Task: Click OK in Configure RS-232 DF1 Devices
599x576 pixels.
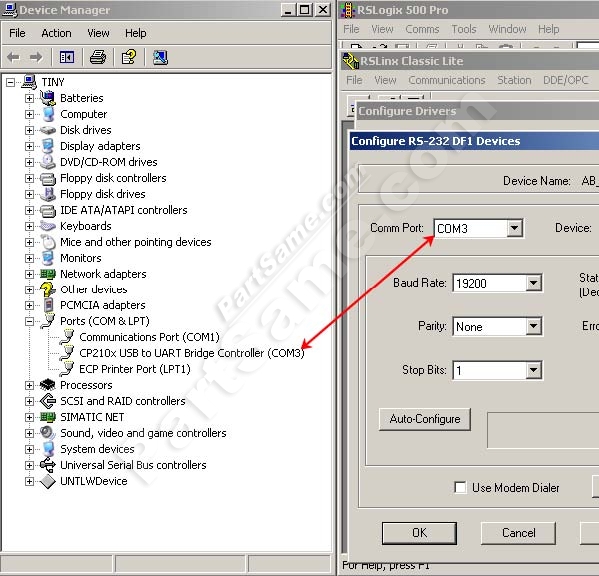Action: pyautogui.click(x=419, y=533)
